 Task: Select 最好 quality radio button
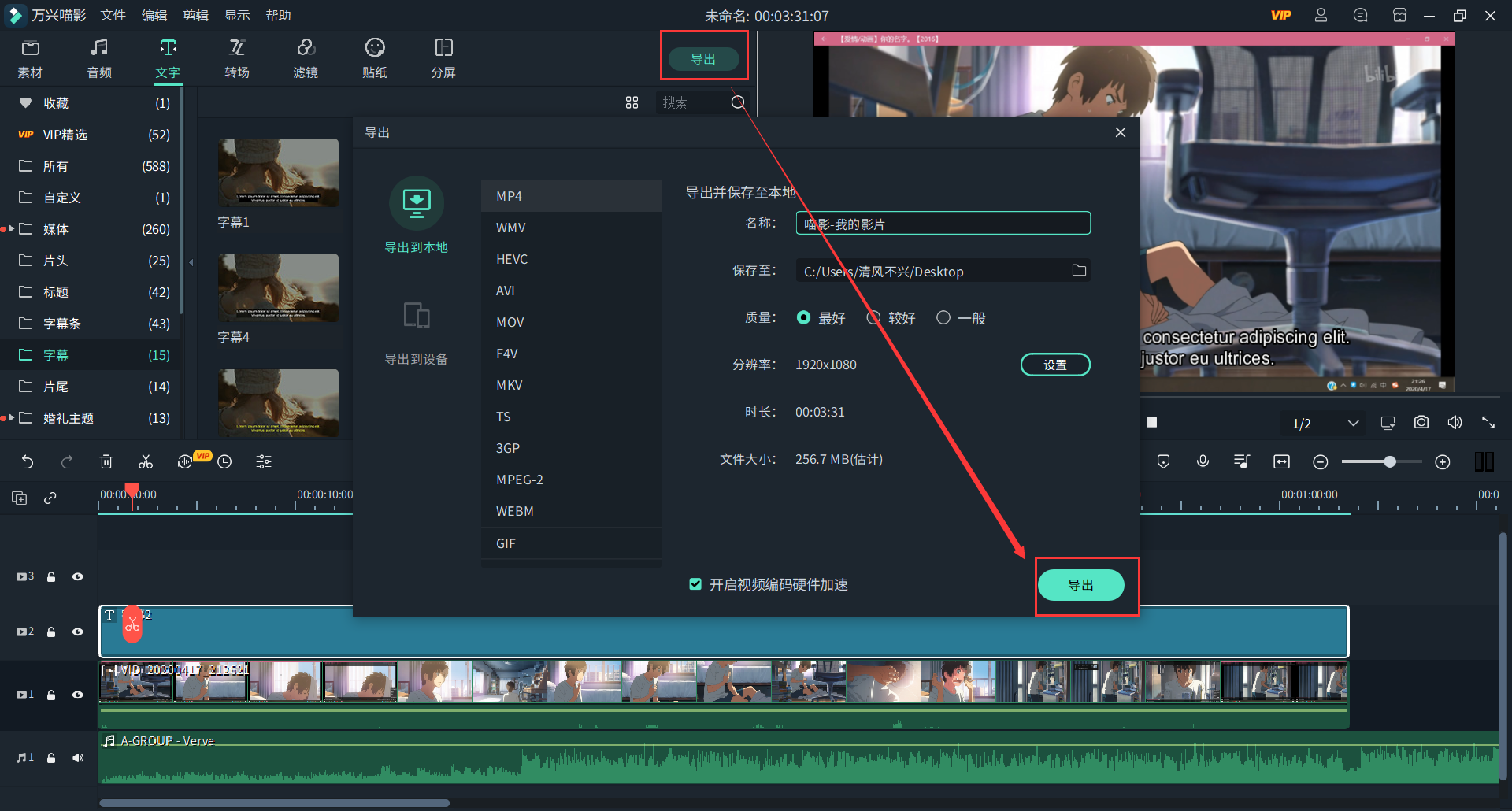pyautogui.click(x=803, y=317)
